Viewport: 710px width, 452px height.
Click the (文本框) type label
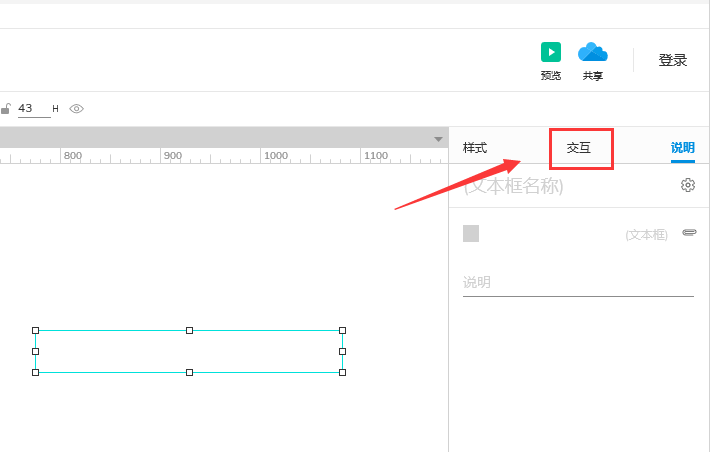pos(646,235)
